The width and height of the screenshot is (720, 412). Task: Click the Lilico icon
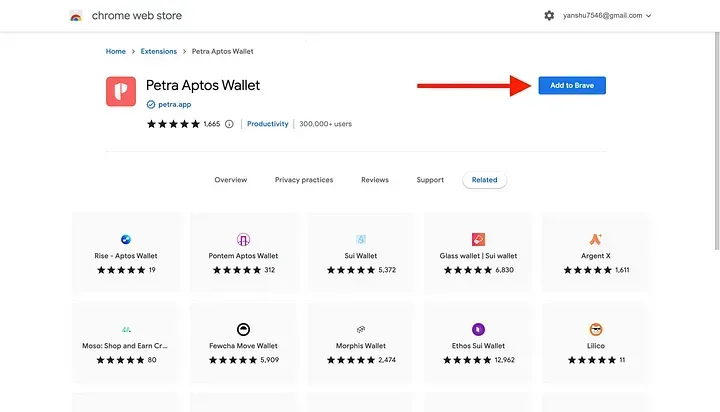(596, 329)
